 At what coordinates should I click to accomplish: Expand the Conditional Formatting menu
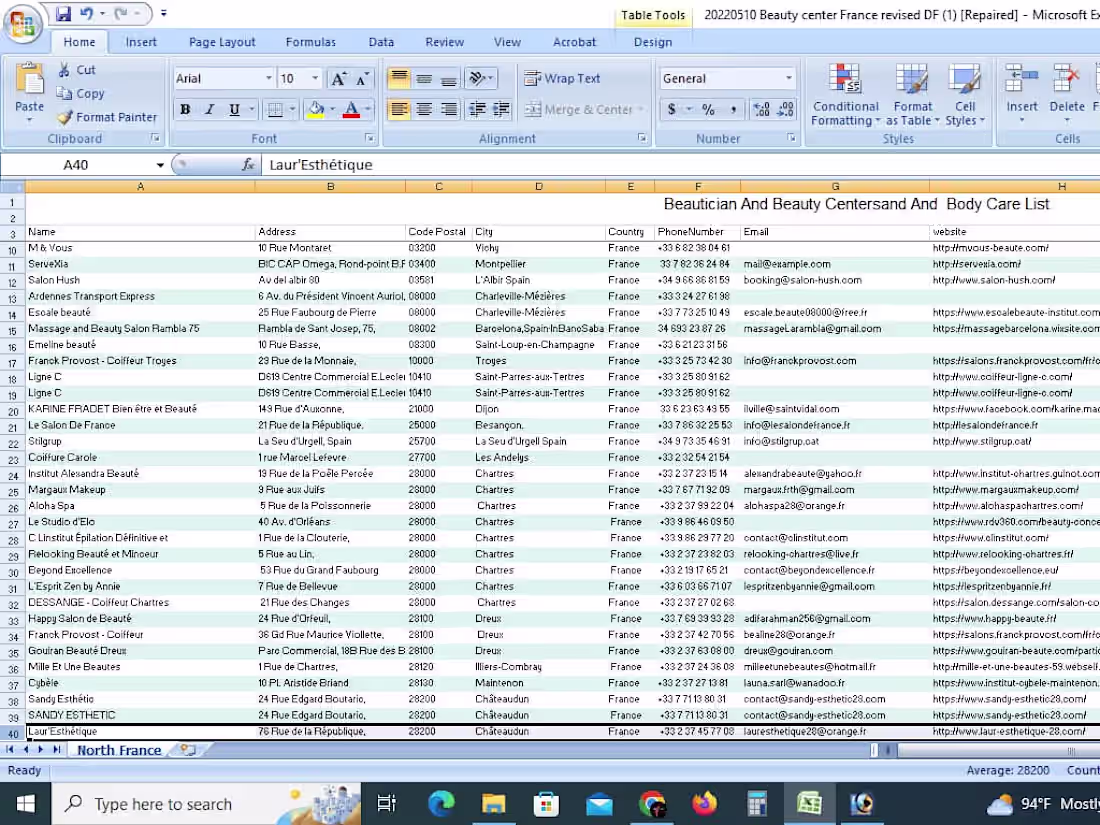coord(845,95)
